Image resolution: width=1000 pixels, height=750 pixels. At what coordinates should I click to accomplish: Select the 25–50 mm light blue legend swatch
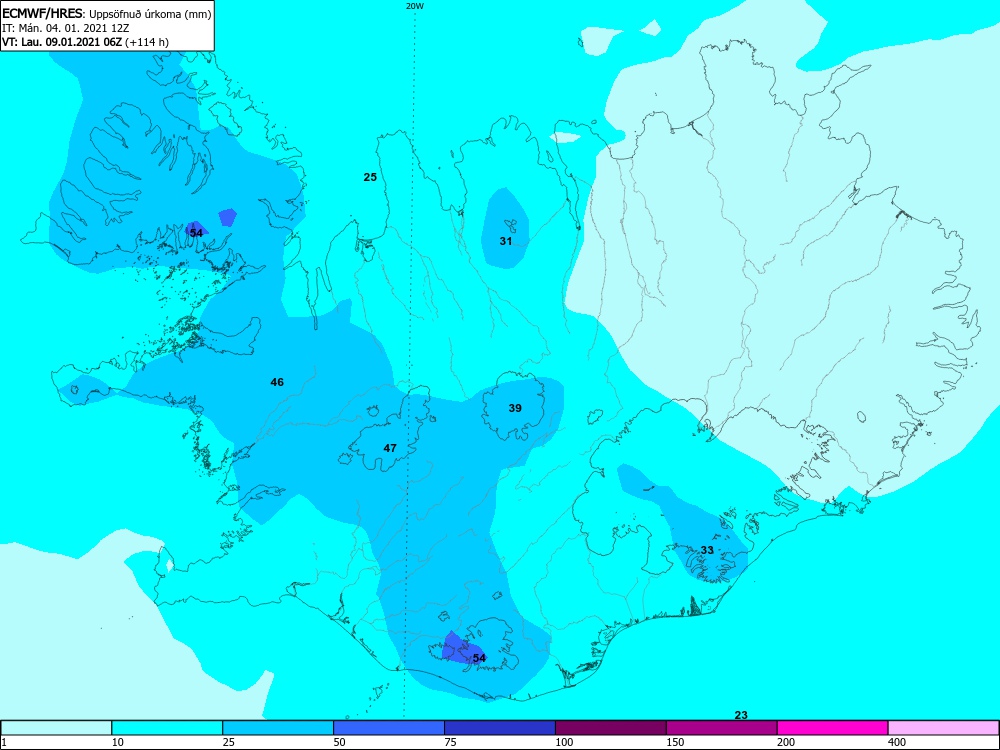click(278, 728)
